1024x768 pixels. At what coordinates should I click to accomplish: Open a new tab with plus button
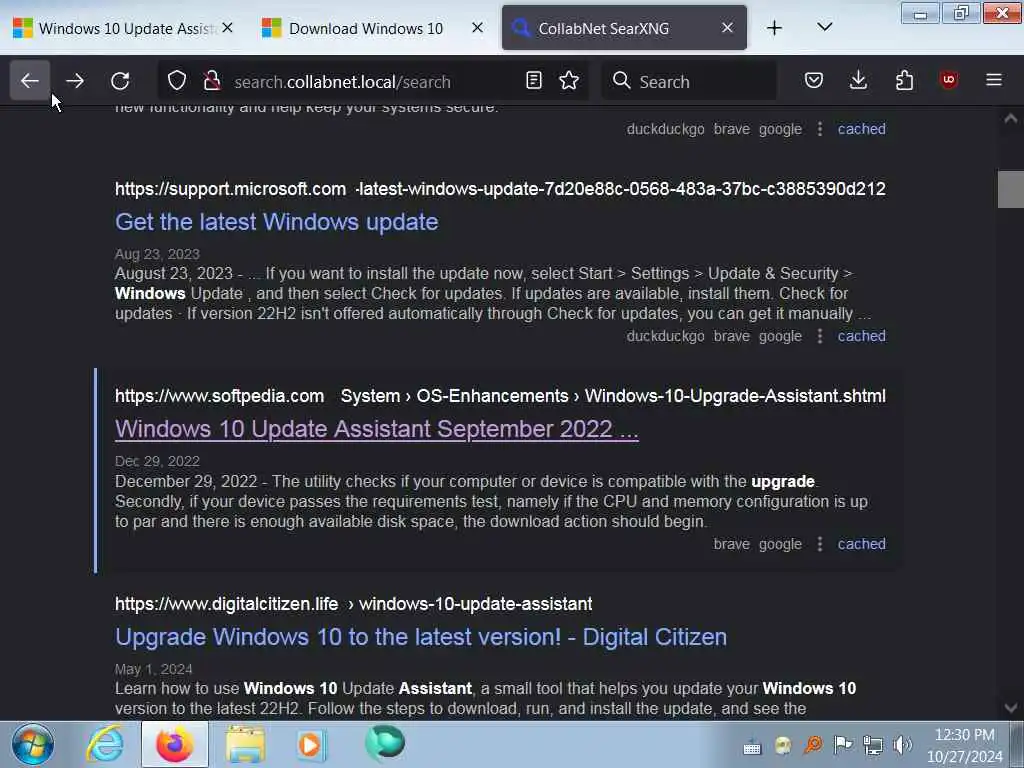coord(775,28)
